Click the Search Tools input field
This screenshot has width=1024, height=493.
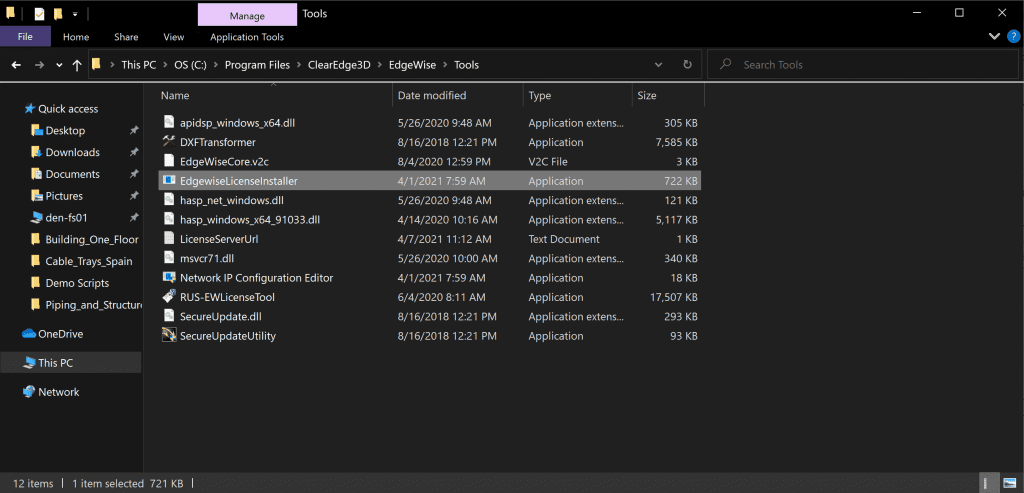[x=861, y=65]
